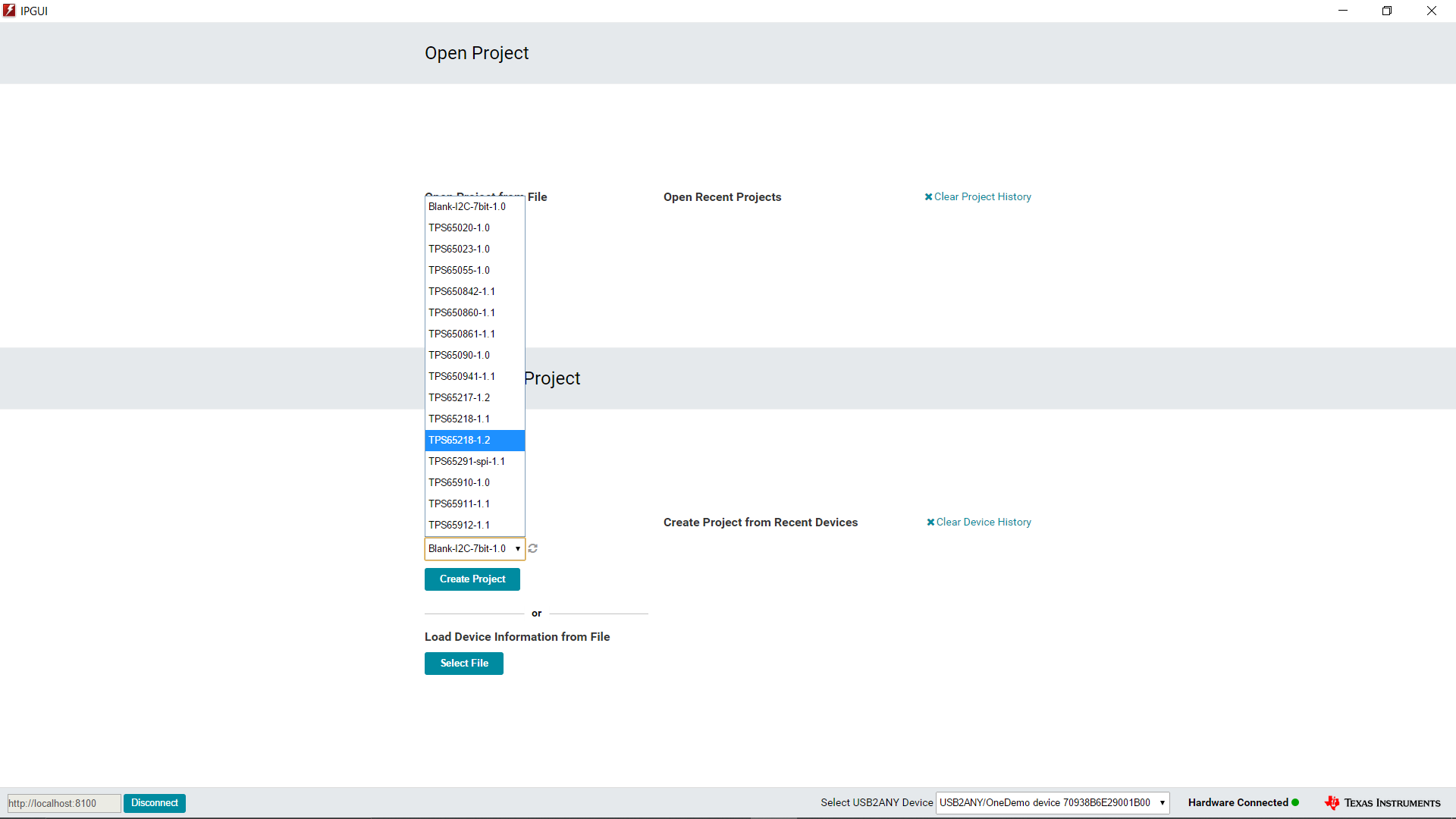The width and height of the screenshot is (1456, 819).
Task: Select TPS650861-1.1 from the list
Action: [x=474, y=334]
